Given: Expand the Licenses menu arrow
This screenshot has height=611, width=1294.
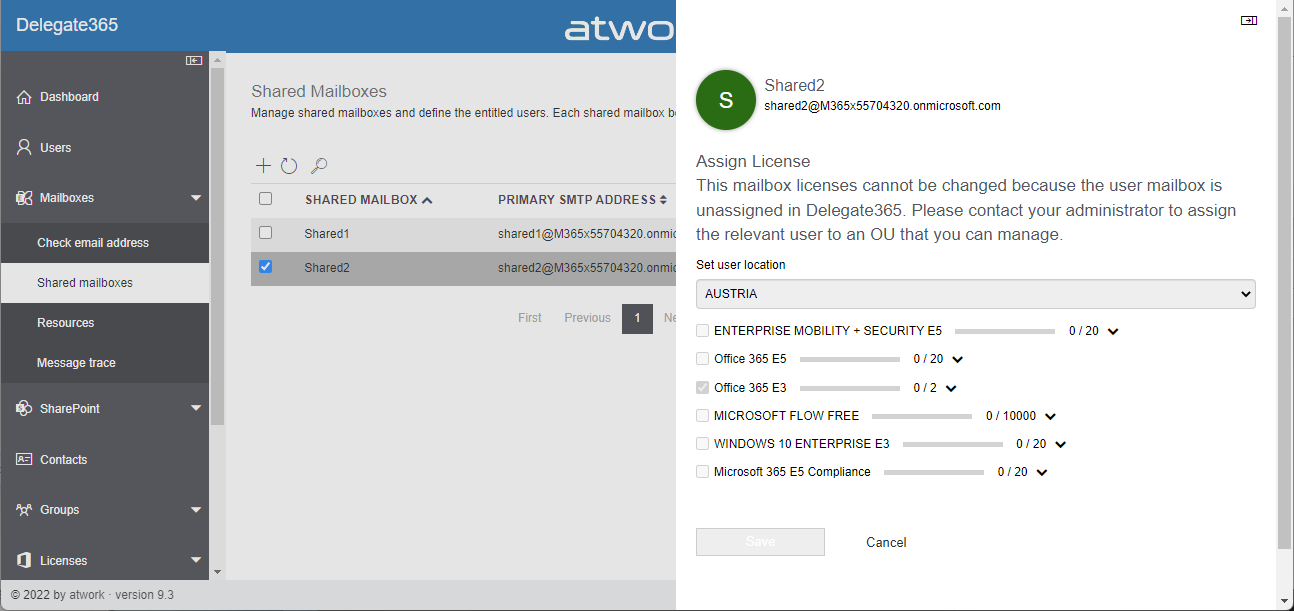Looking at the screenshot, I should tap(196, 561).
